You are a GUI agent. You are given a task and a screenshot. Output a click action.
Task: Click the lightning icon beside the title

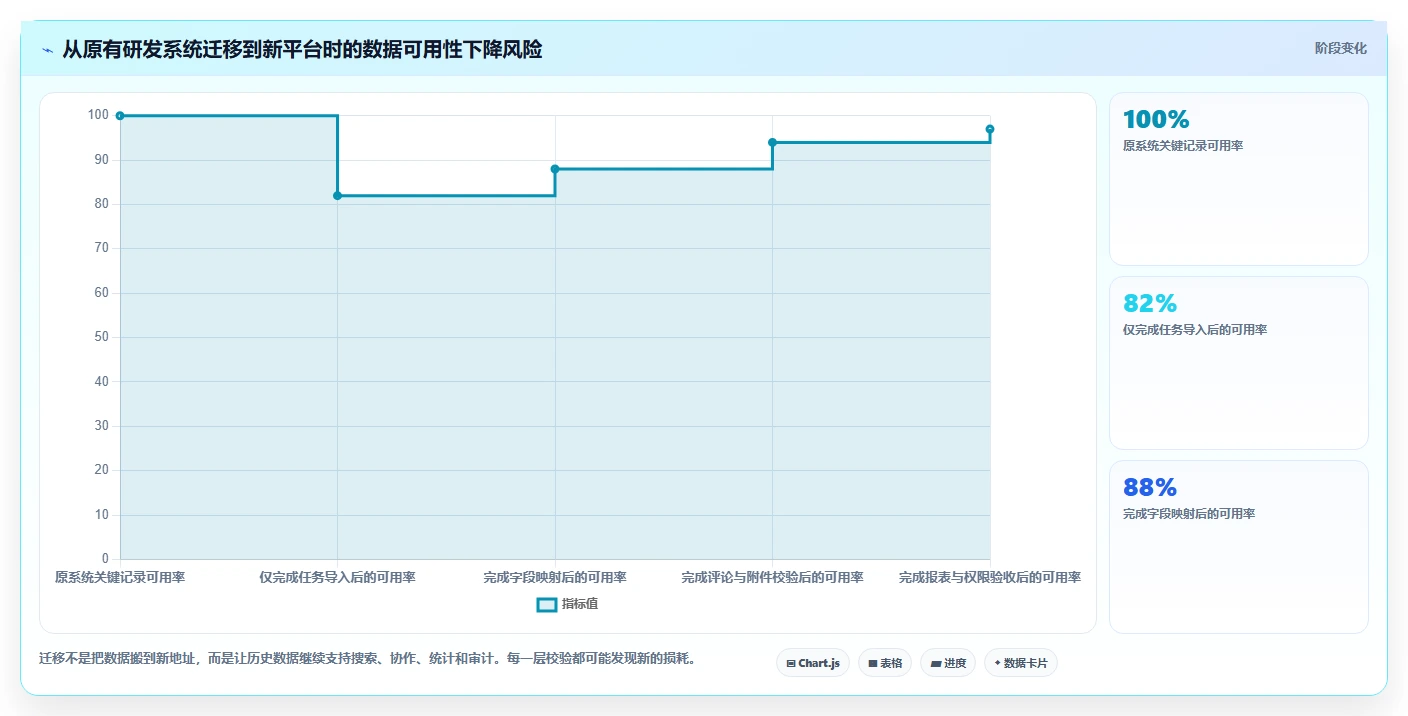pyautogui.click(x=48, y=50)
